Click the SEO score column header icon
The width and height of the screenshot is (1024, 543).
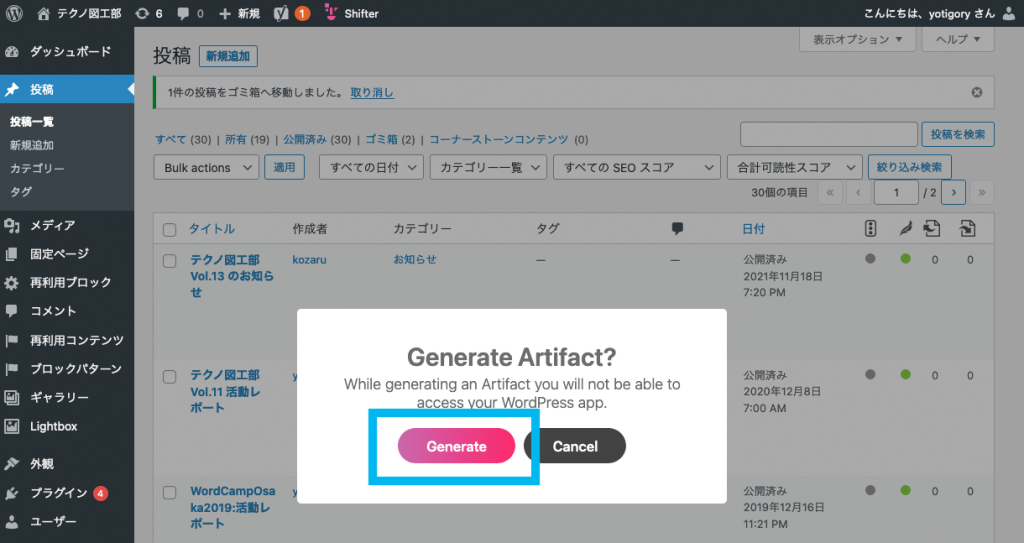(x=870, y=228)
